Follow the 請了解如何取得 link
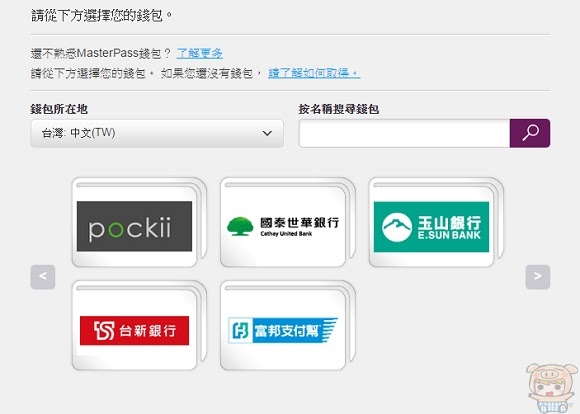580x414 pixels. (314, 73)
